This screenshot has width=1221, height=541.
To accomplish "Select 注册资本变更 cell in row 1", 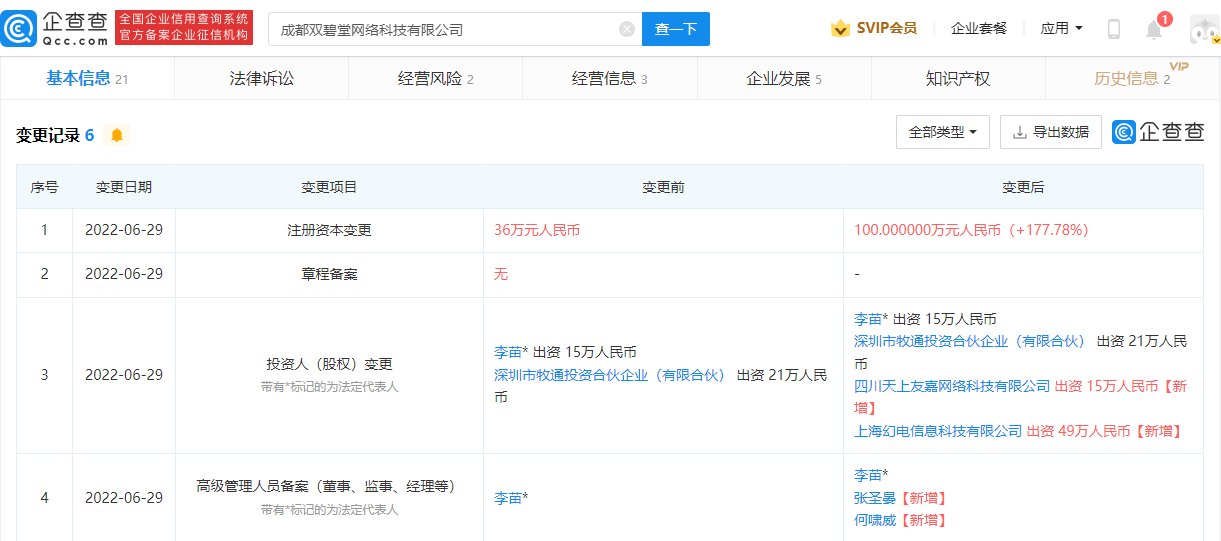I will pyautogui.click(x=329, y=230).
